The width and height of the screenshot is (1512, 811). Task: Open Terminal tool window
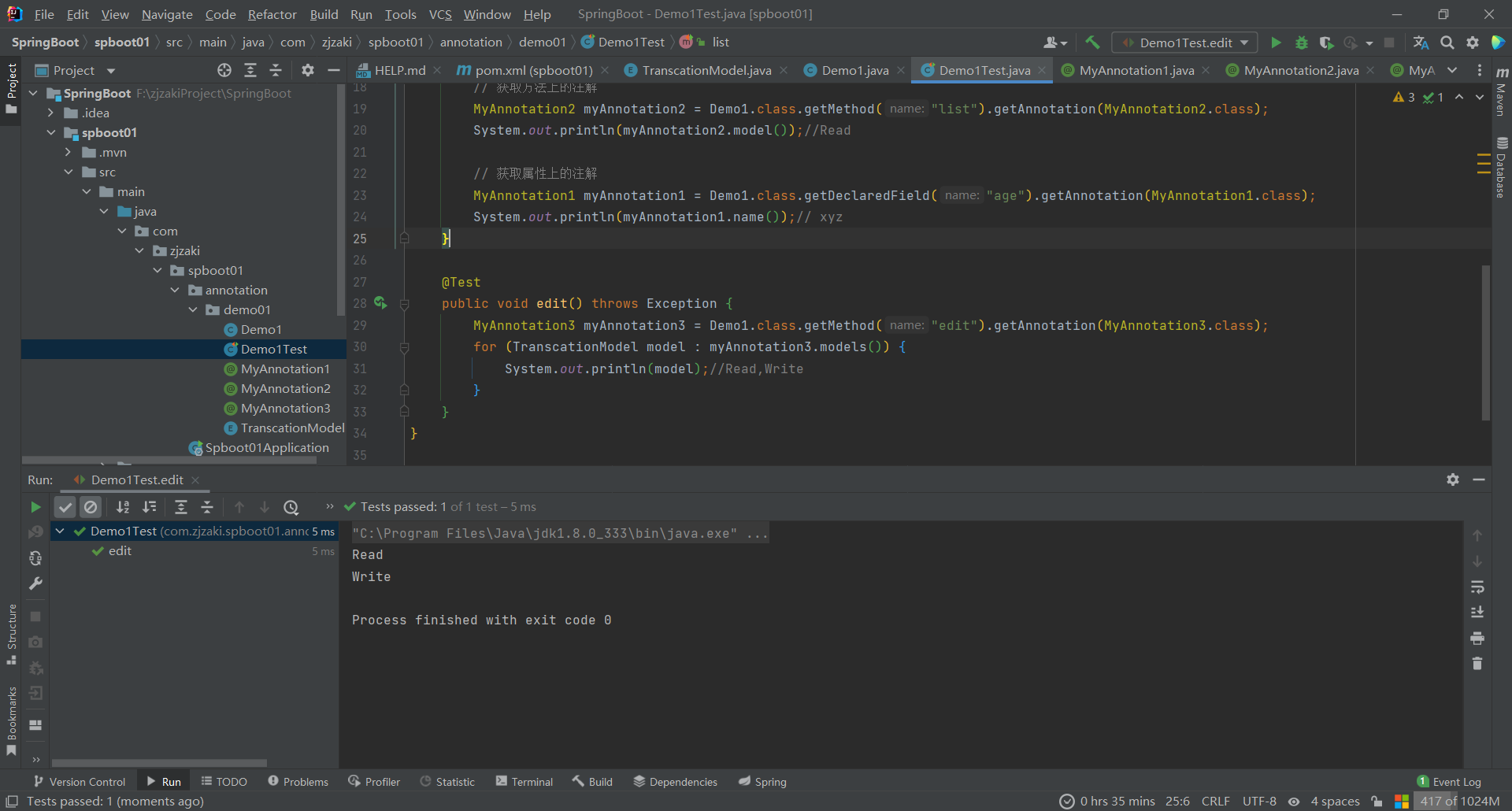(524, 782)
